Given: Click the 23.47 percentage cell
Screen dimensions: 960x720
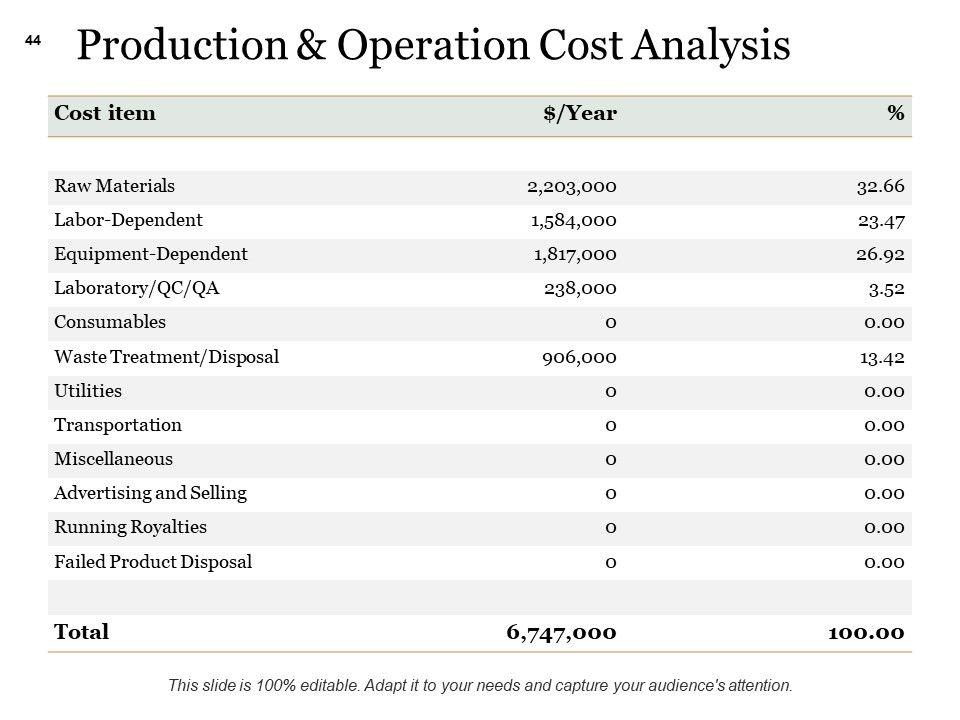Looking at the screenshot, I should [x=880, y=219].
